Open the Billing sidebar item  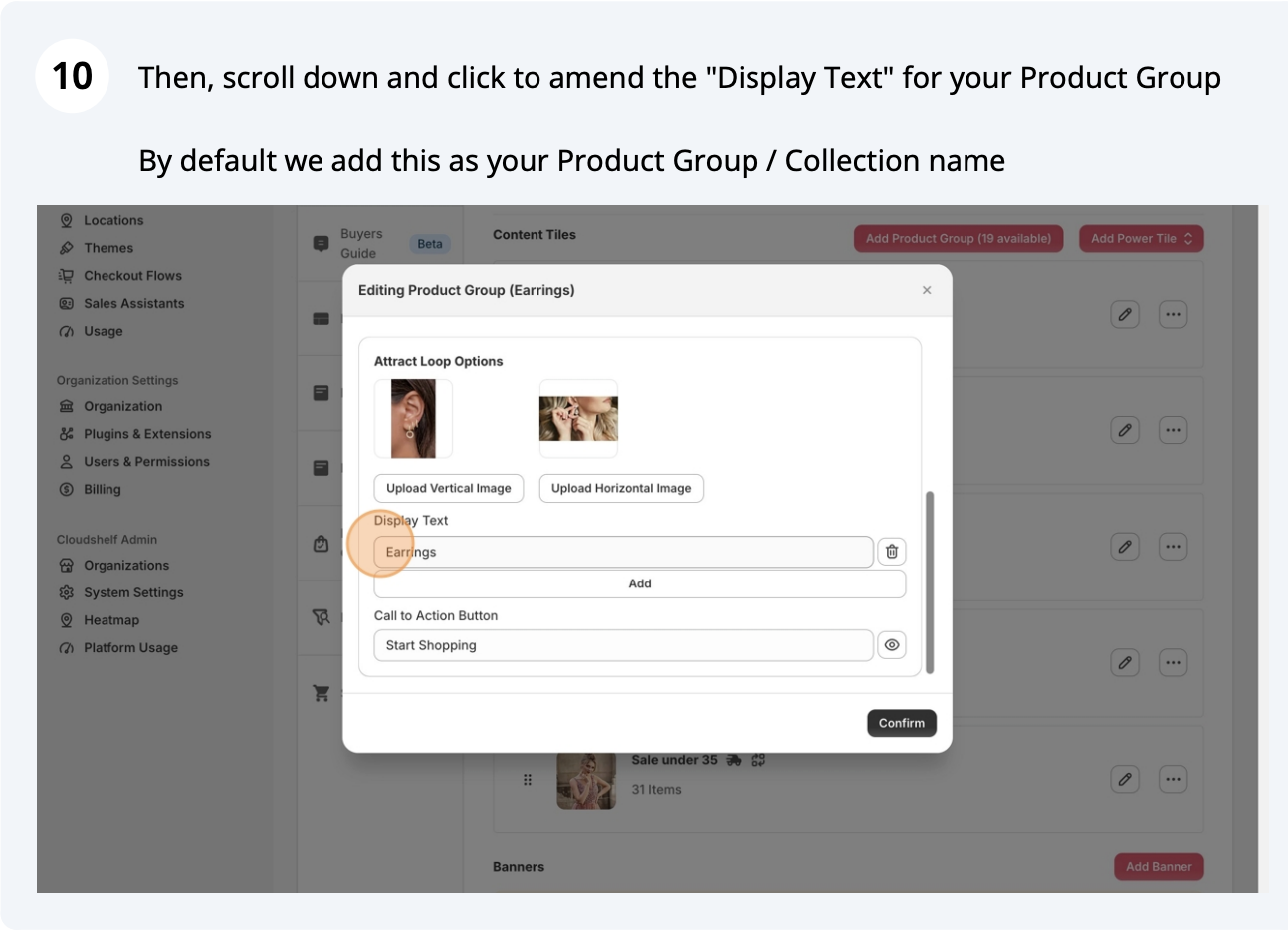[x=102, y=489]
